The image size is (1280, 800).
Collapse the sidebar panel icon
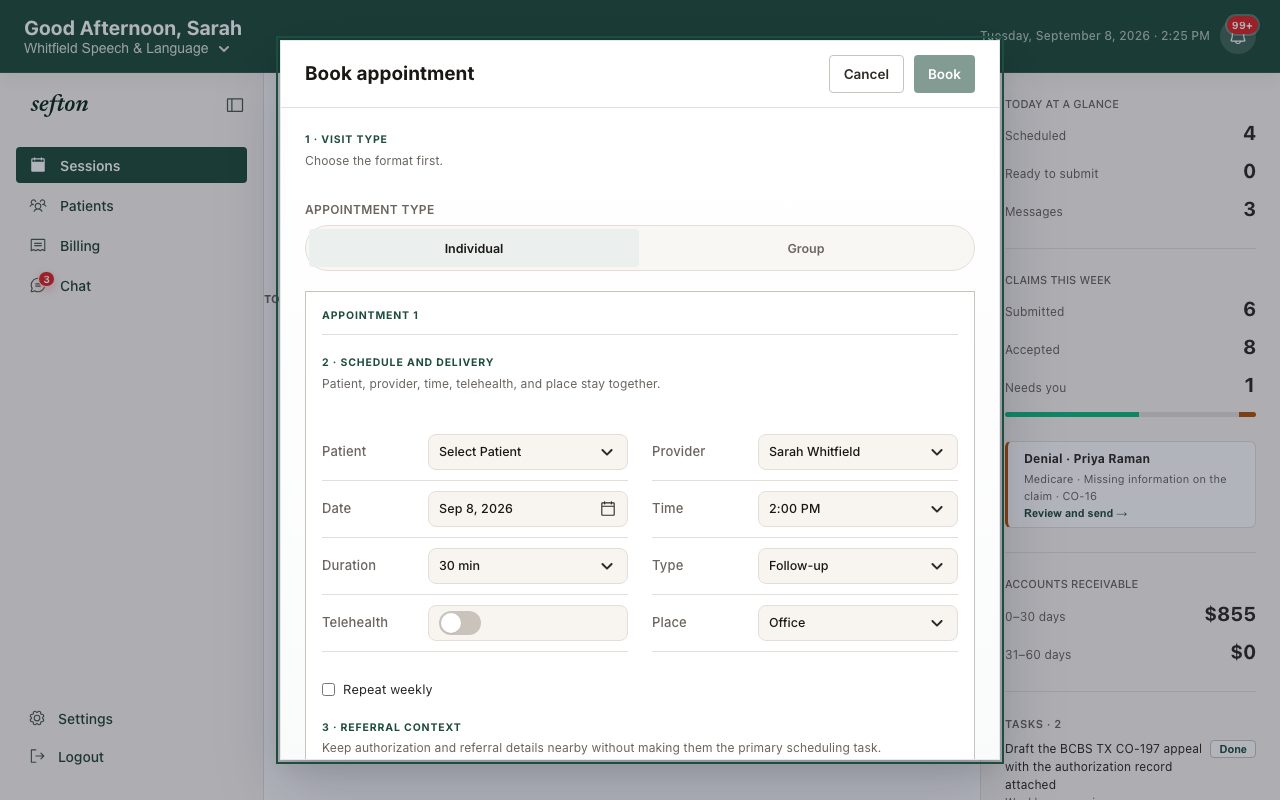(235, 105)
